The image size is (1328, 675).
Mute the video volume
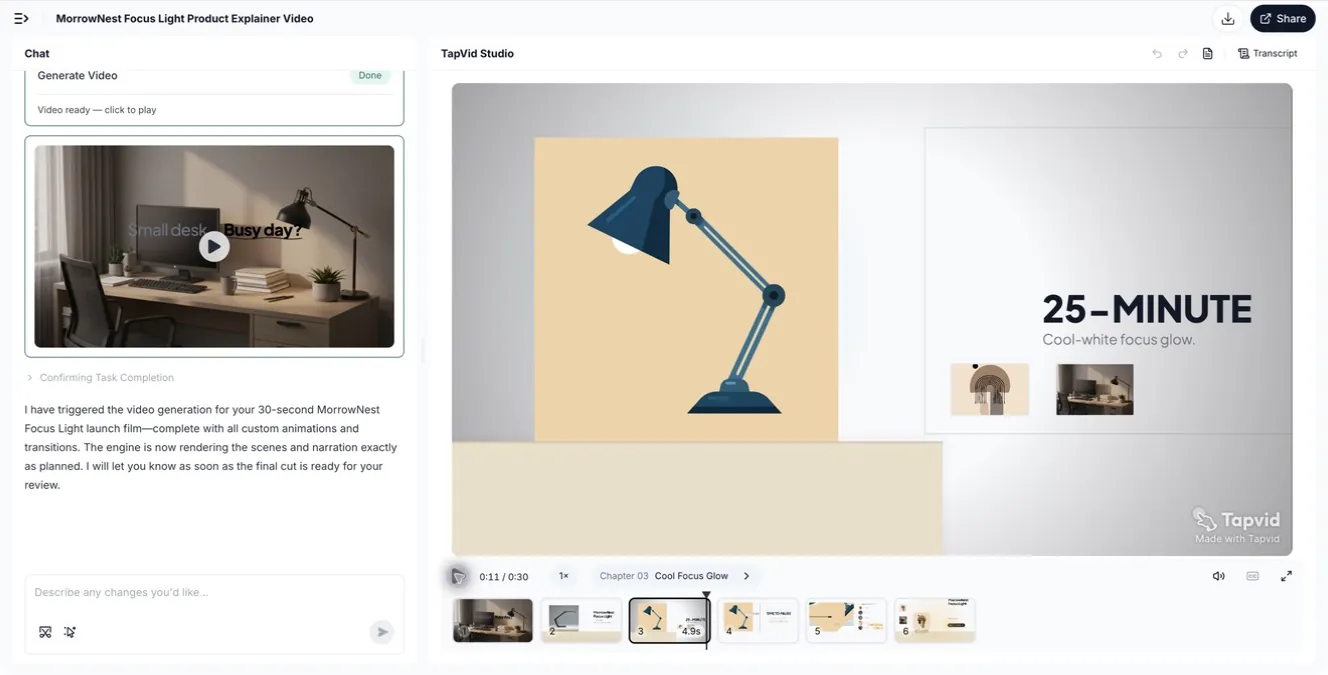point(1218,576)
